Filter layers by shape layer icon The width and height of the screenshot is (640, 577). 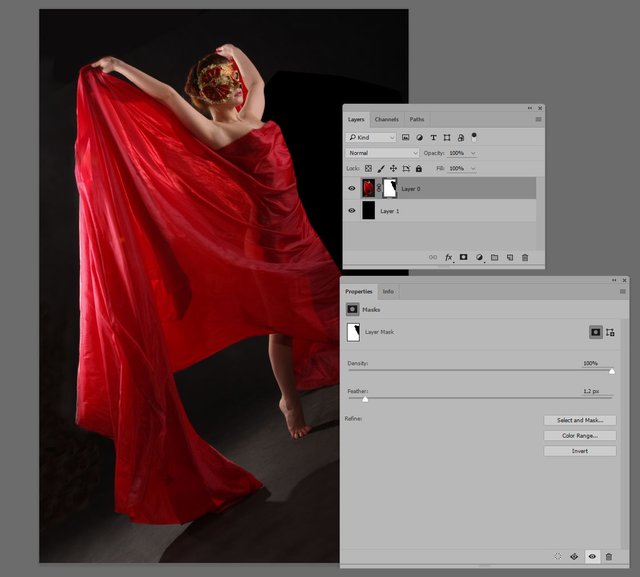coord(447,138)
